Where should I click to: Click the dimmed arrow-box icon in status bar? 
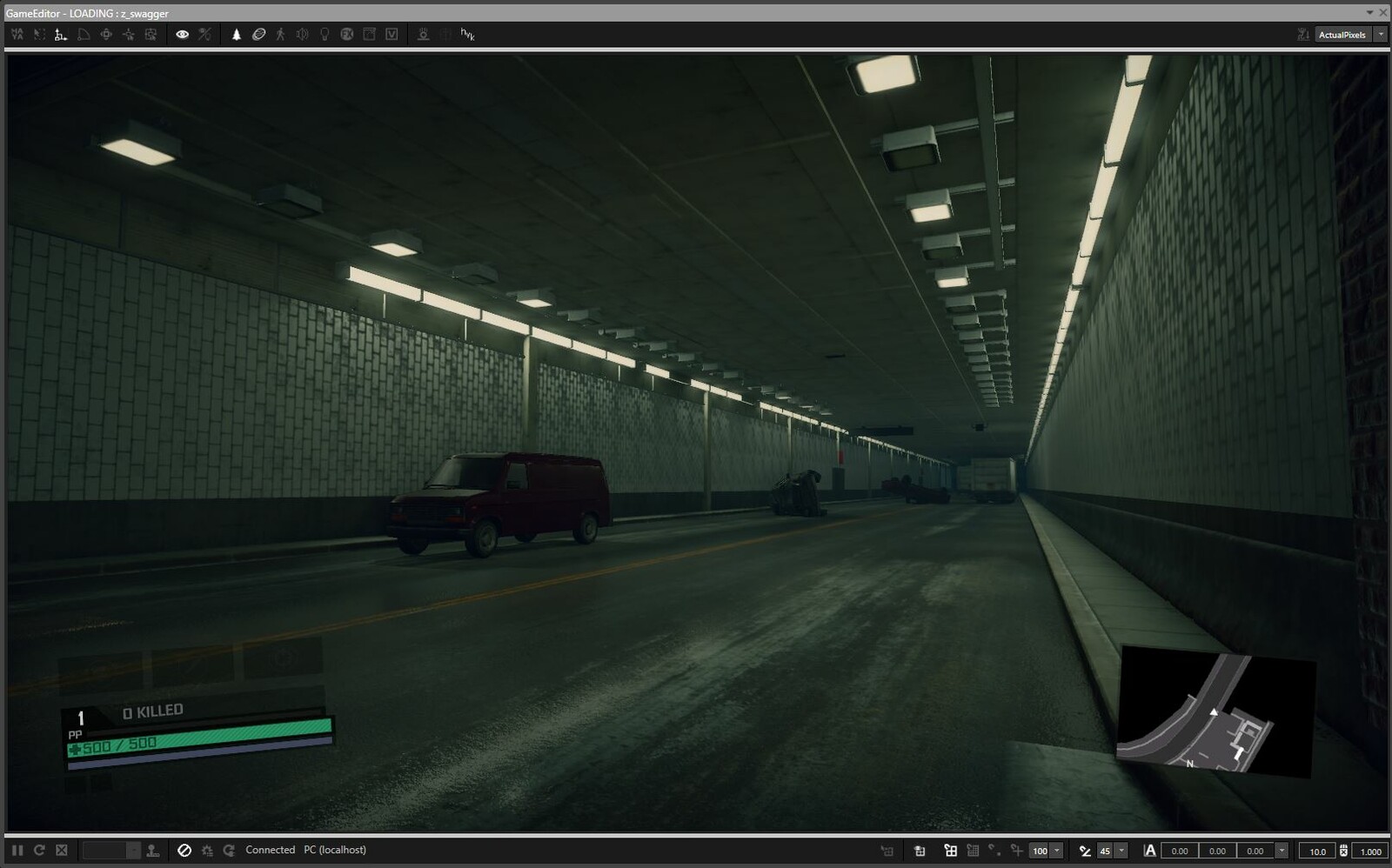[x=887, y=851]
